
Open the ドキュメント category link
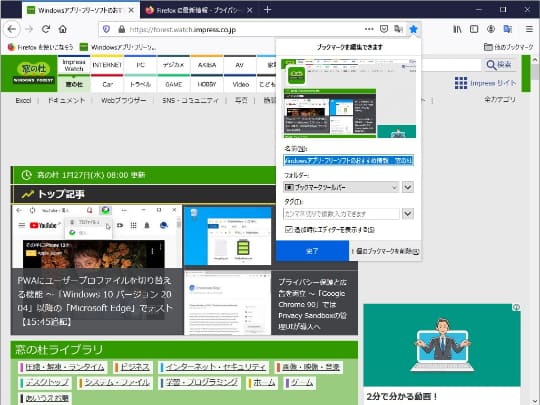[66, 101]
